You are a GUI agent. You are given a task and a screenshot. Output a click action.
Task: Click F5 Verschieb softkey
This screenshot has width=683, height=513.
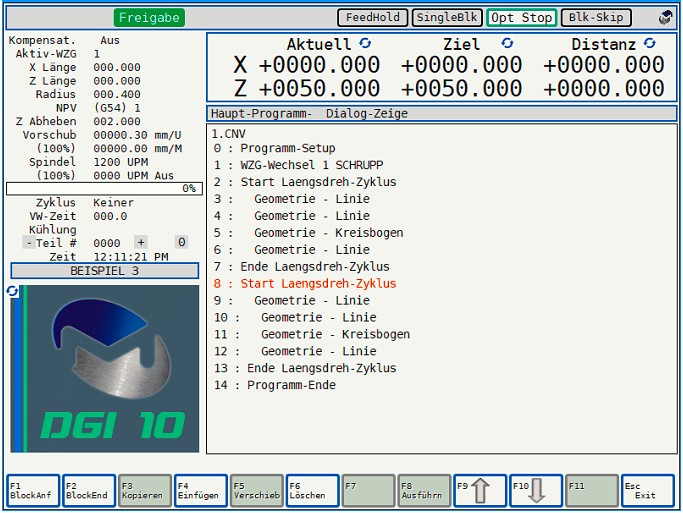[257, 491]
